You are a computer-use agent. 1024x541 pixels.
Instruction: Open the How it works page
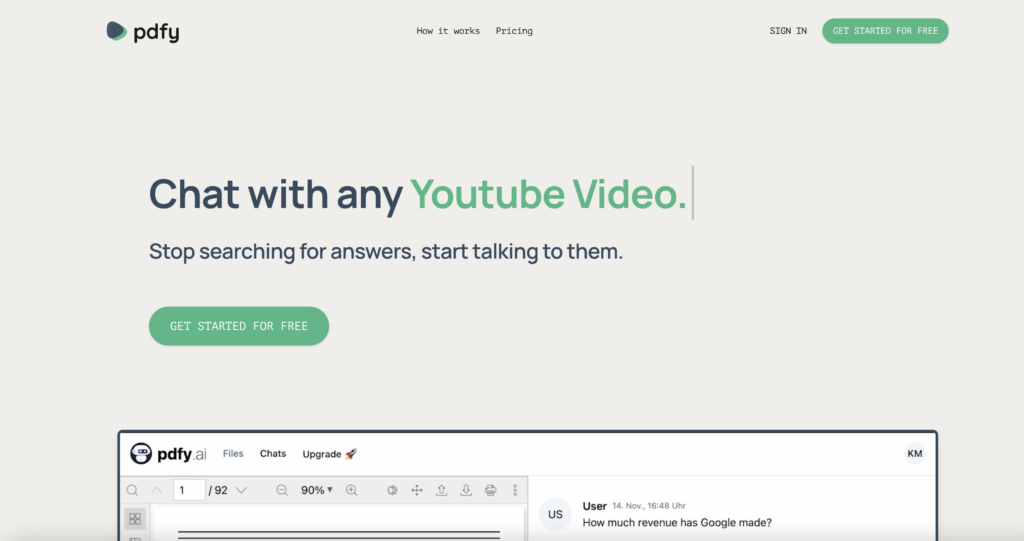[448, 31]
